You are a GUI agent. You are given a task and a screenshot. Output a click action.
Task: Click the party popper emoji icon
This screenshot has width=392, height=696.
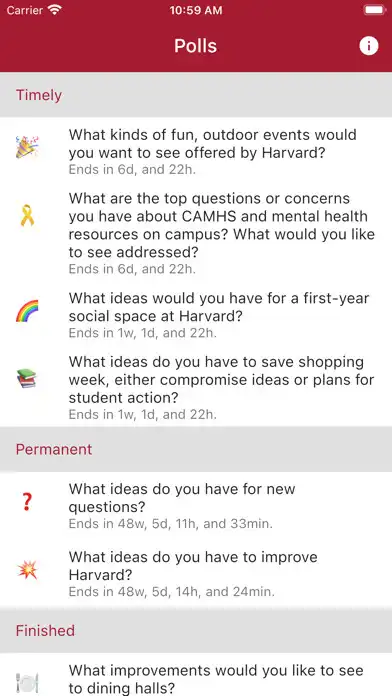(x=27, y=147)
